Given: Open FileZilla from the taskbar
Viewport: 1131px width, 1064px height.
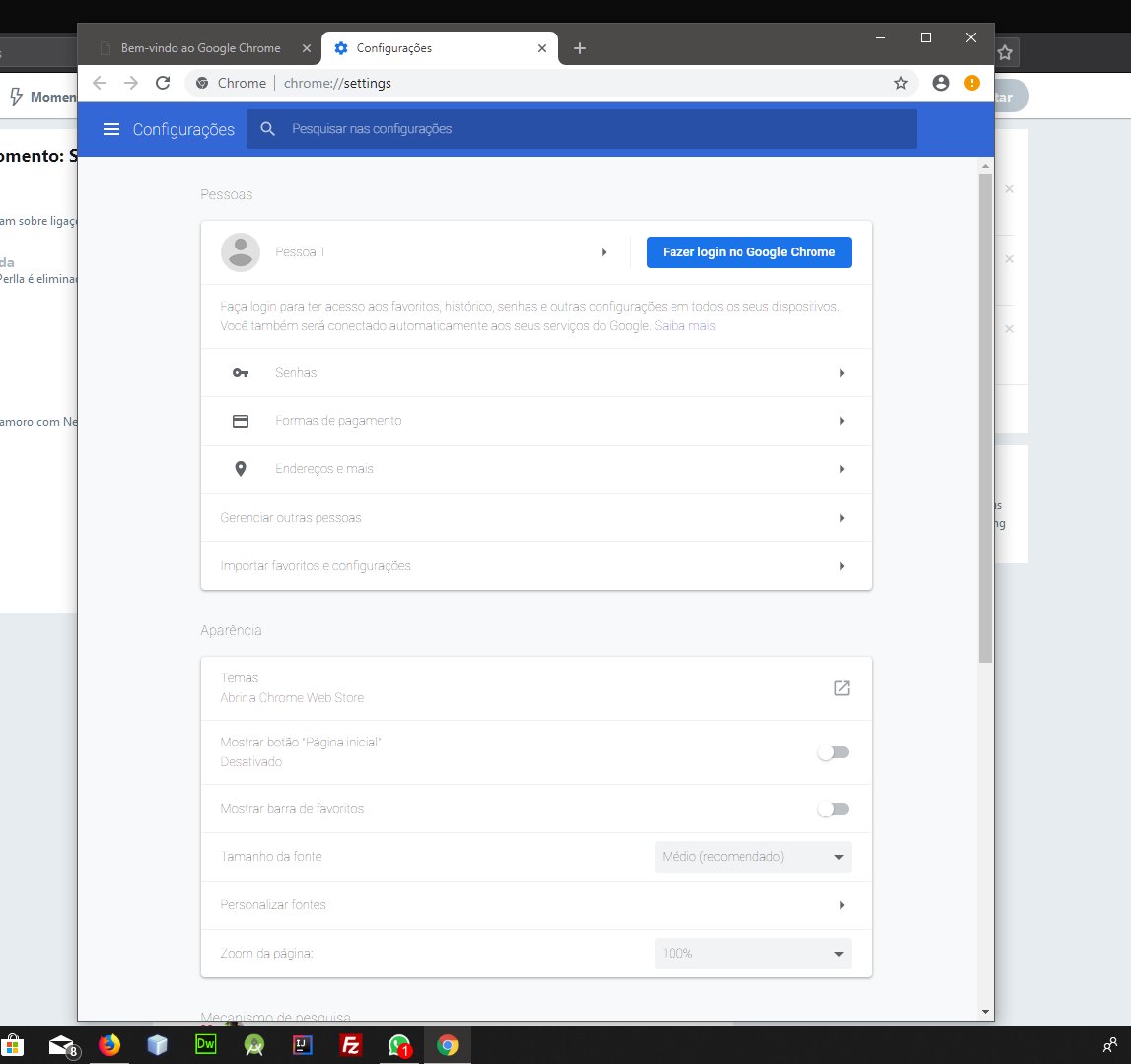Looking at the screenshot, I should click(x=351, y=1045).
